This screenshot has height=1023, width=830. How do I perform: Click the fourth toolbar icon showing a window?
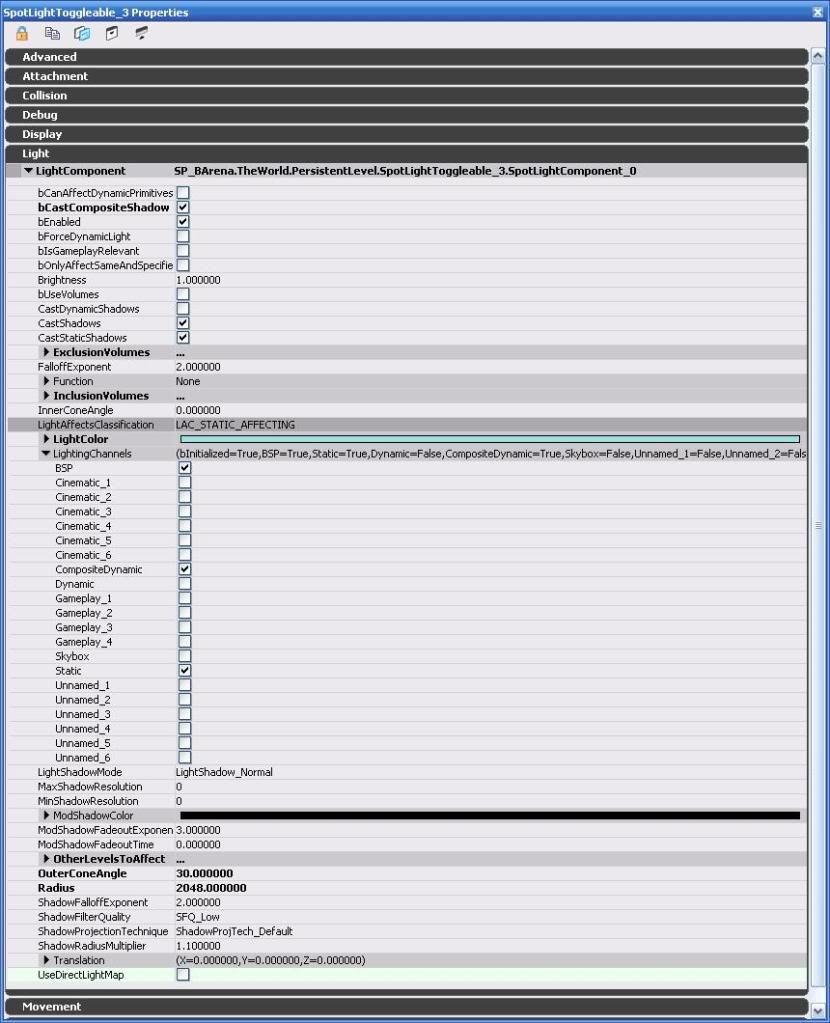coord(112,33)
